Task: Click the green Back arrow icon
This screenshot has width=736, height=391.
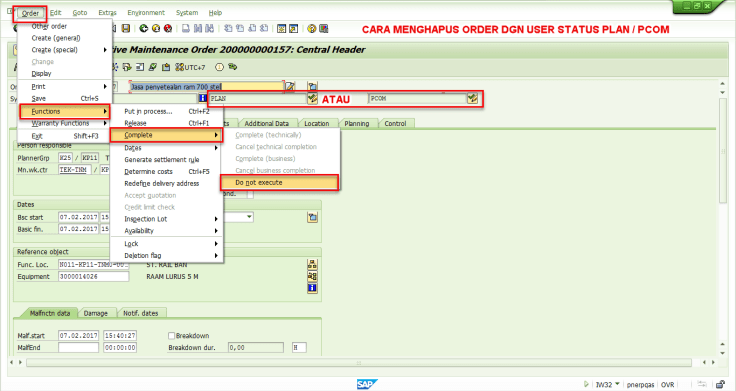Action: coord(144,29)
